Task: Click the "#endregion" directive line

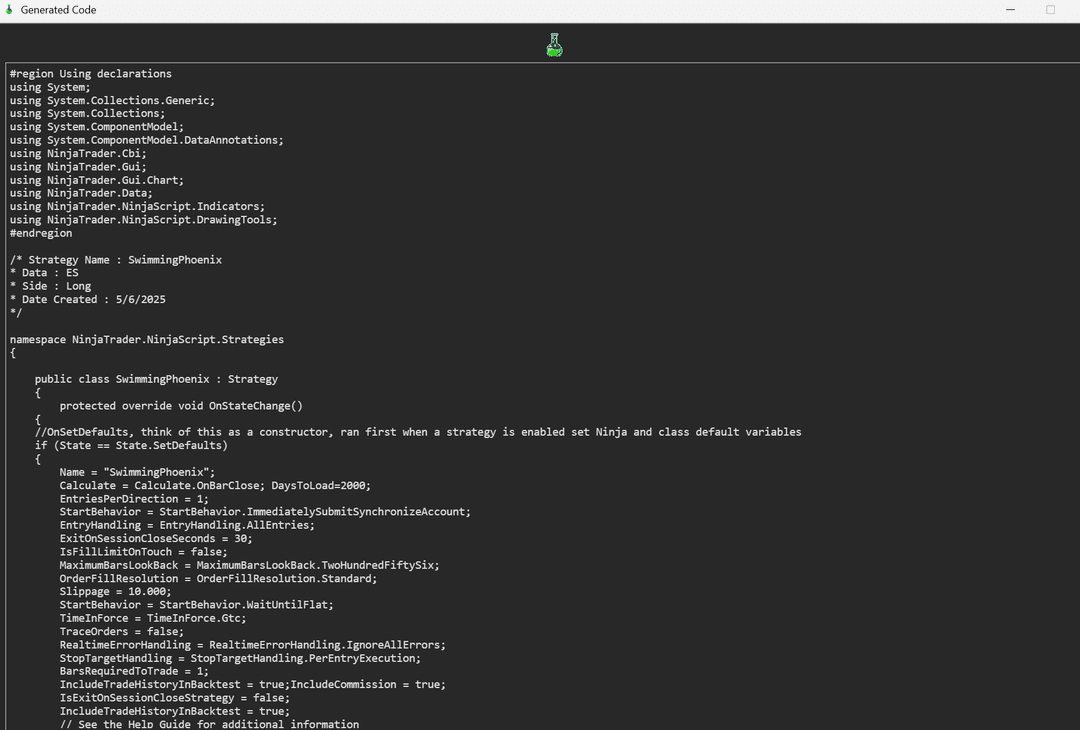Action: 41,233
